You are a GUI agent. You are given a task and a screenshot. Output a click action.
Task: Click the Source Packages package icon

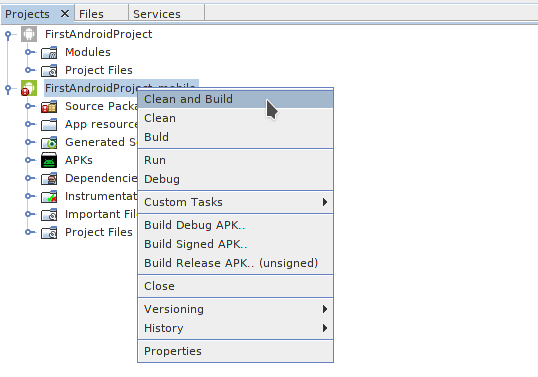49,107
